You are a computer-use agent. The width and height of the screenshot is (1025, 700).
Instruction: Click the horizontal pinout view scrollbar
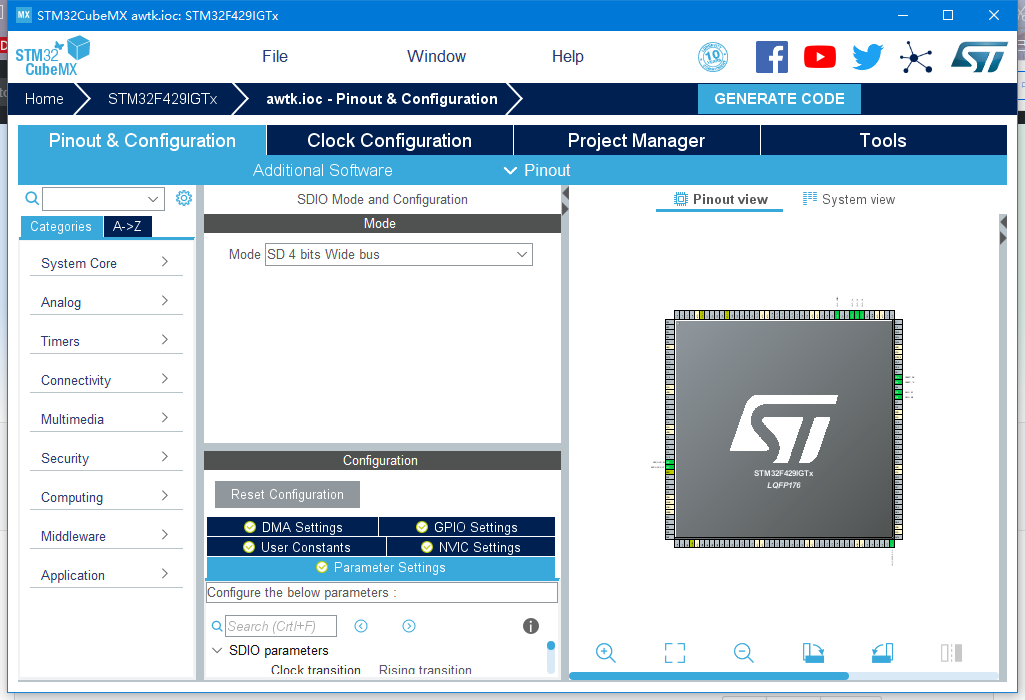709,676
